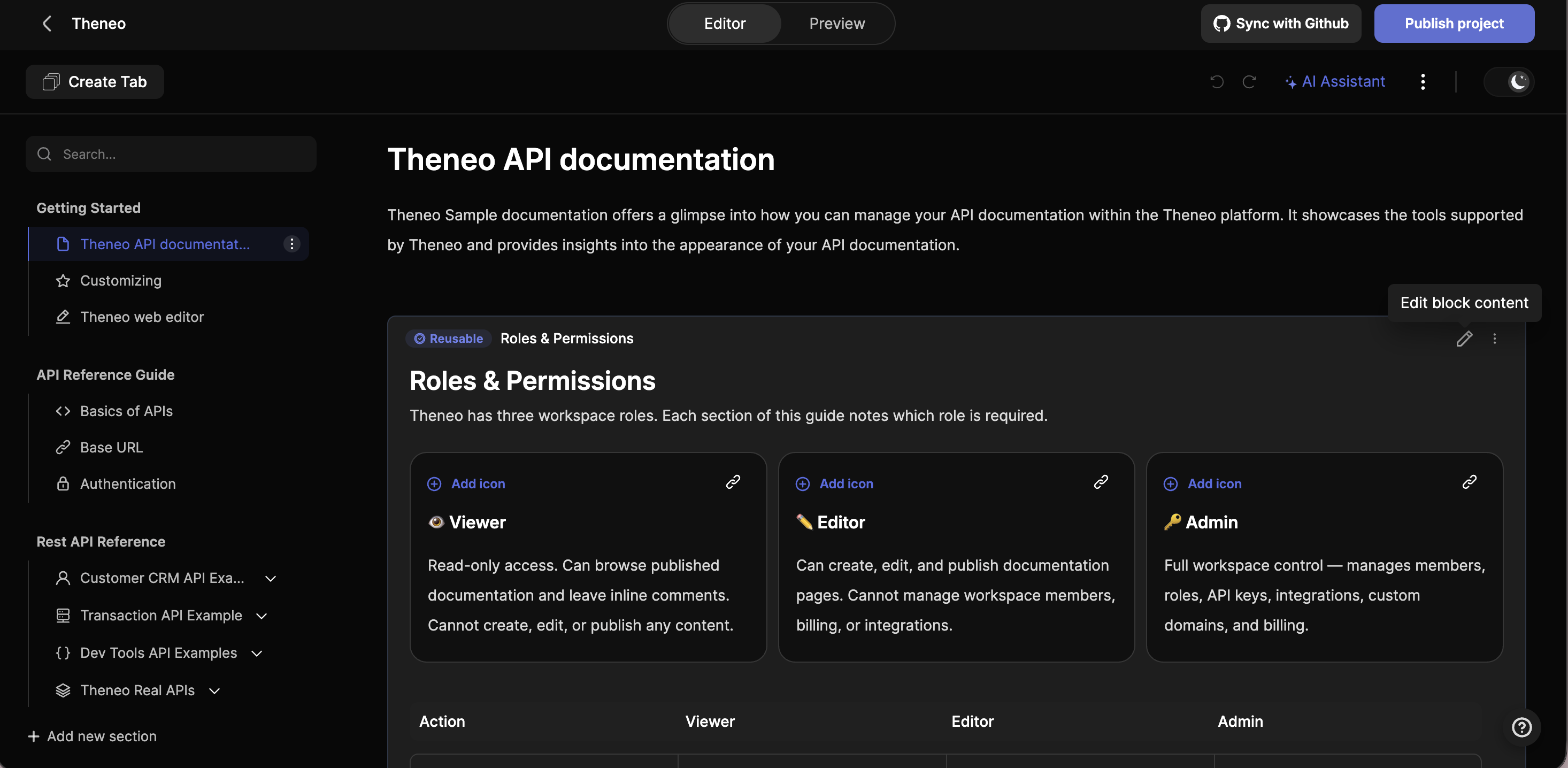The height and width of the screenshot is (768, 1568).
Task: Switch to the Preview tab
Action: 837,24
